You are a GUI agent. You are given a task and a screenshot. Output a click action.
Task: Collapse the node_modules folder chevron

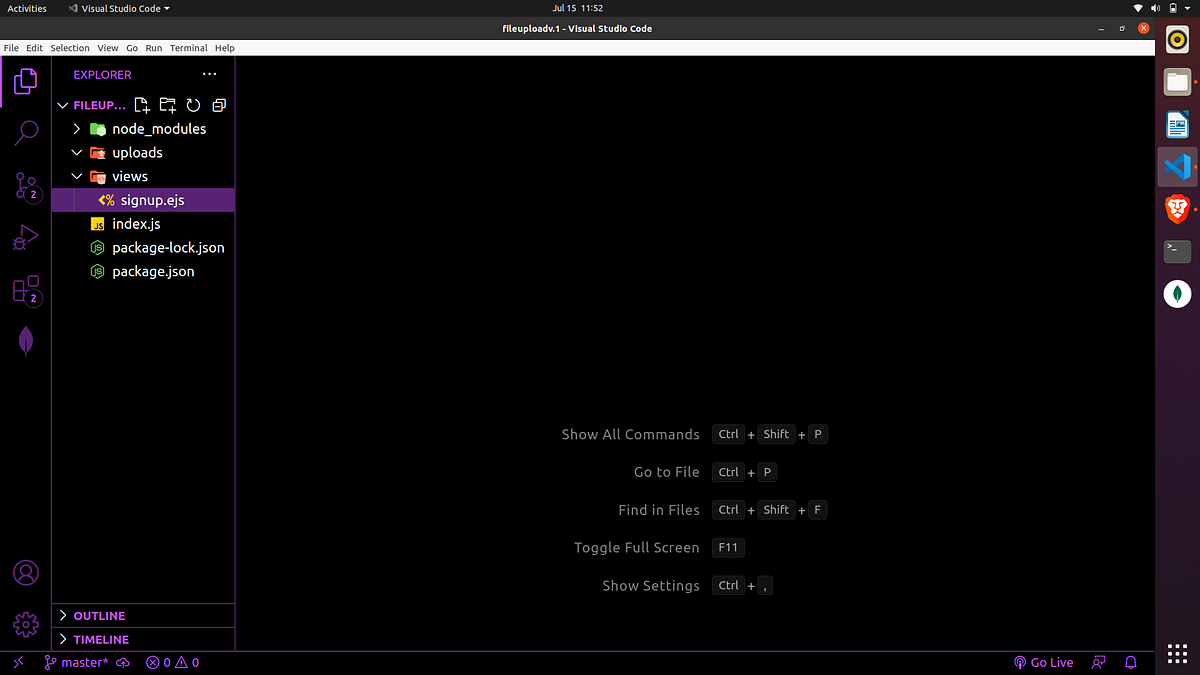coord(76,128)
